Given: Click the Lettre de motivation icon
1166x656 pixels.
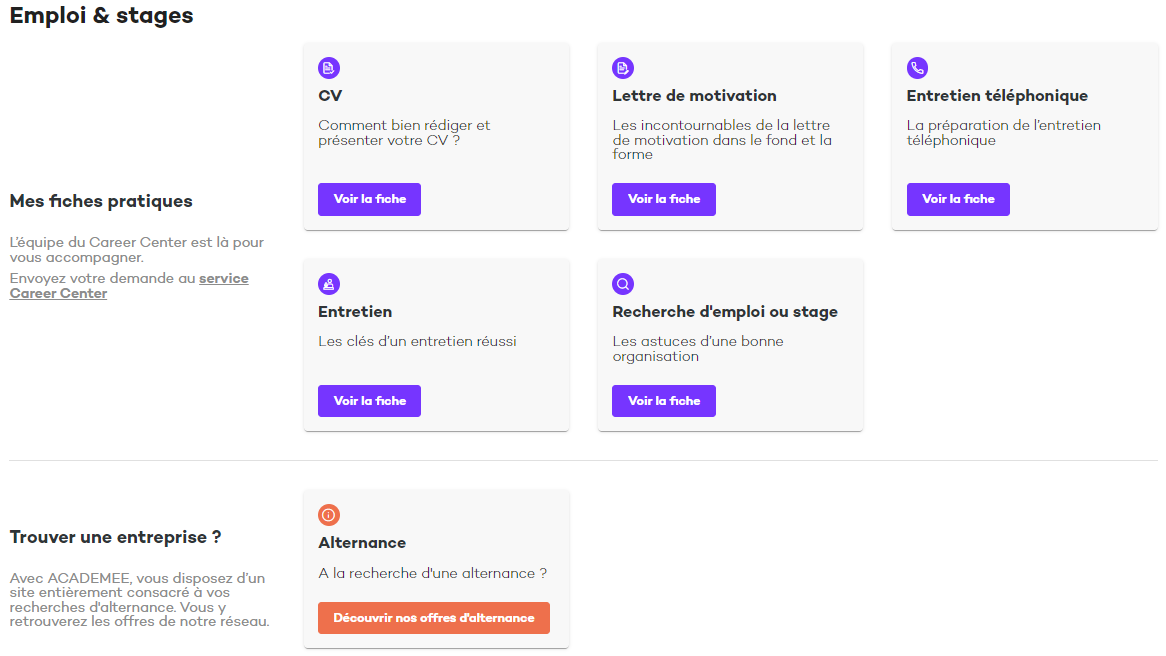Looking at the screenshot, I should 623,68.
